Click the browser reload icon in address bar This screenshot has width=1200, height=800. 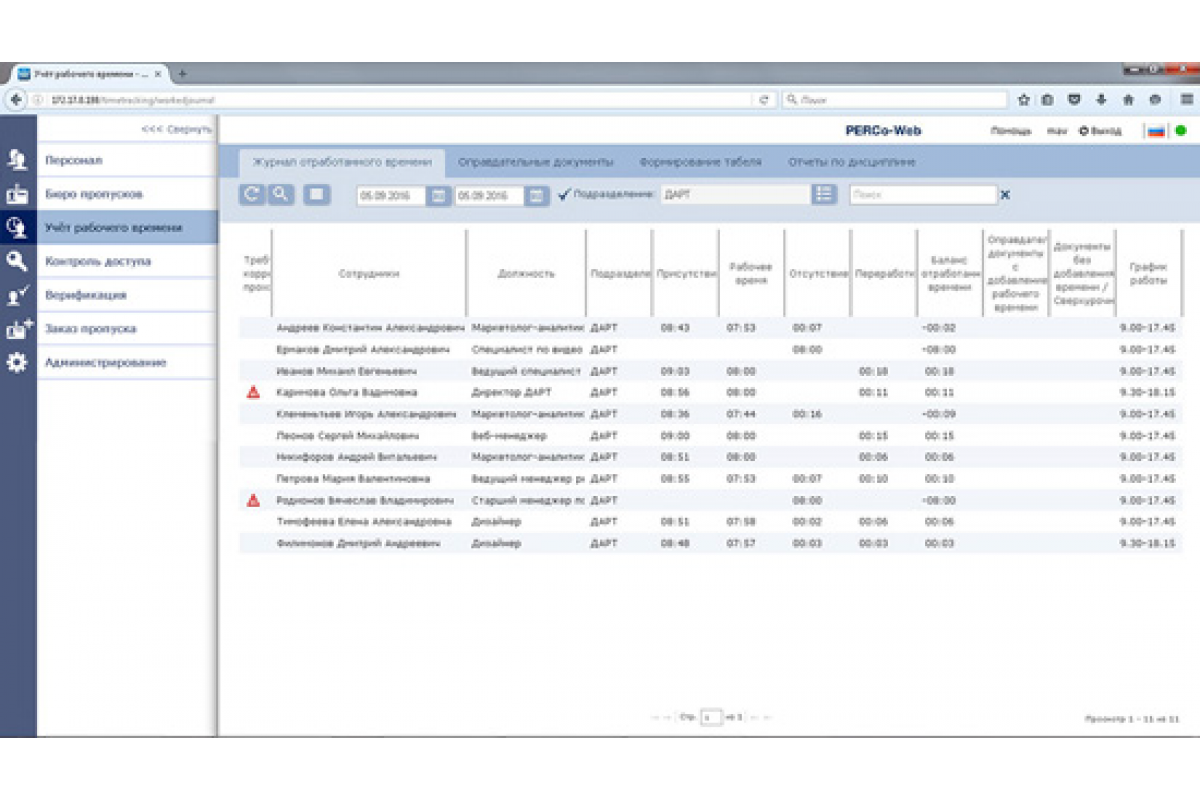click(764, 100)
